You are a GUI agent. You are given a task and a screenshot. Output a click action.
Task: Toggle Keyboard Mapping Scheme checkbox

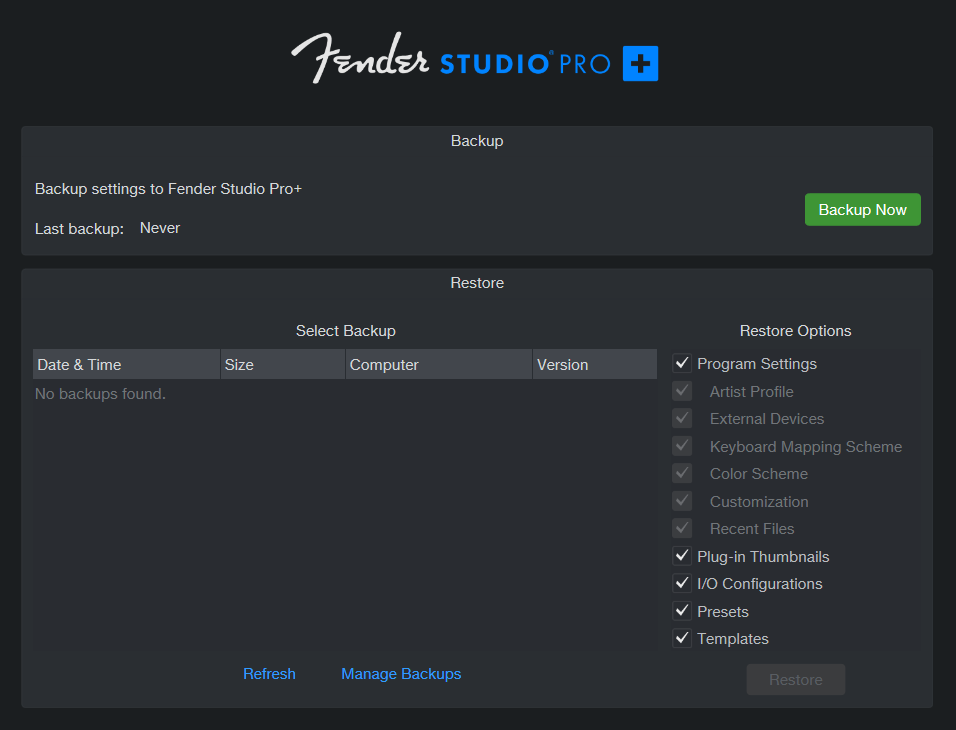coord(682,446)
